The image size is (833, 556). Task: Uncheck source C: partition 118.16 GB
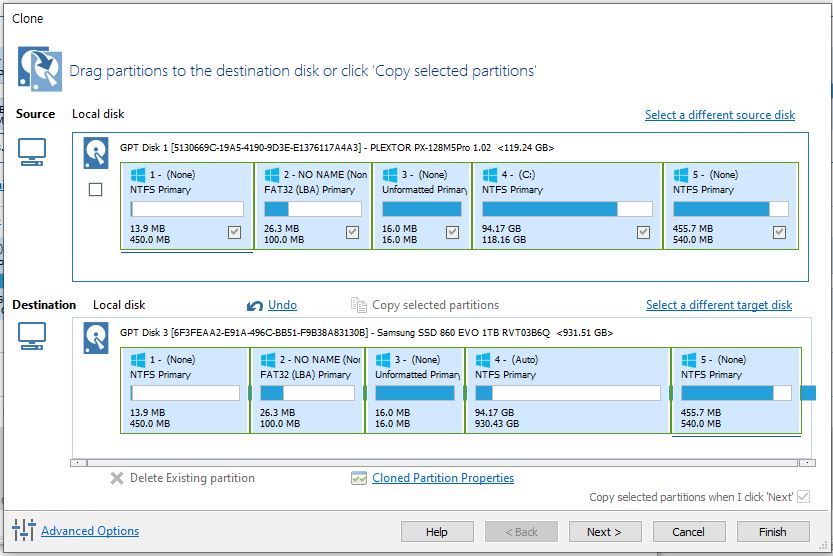tap(643, 232)
